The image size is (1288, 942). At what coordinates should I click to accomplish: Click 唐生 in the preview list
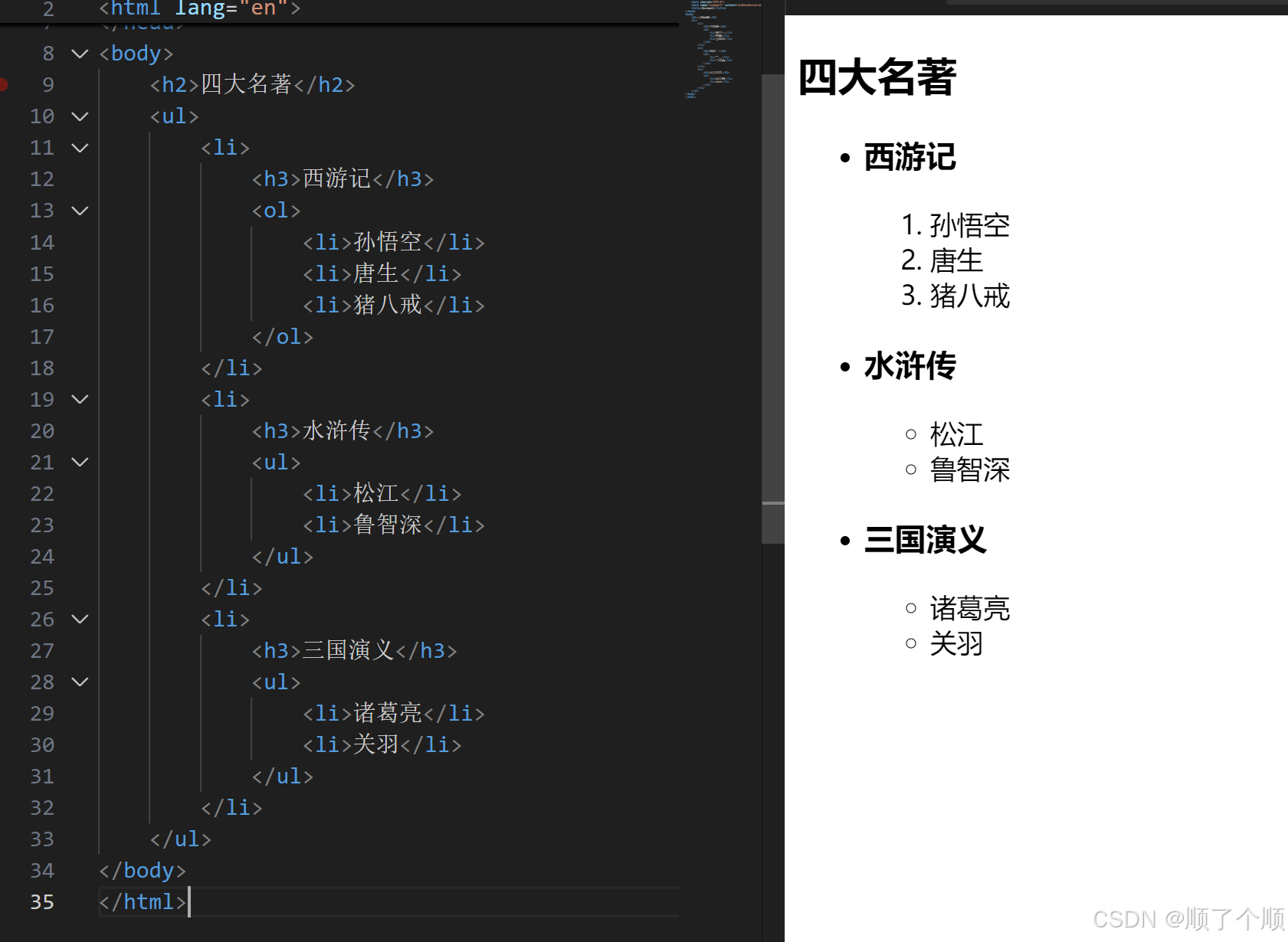tap(956, 260)
